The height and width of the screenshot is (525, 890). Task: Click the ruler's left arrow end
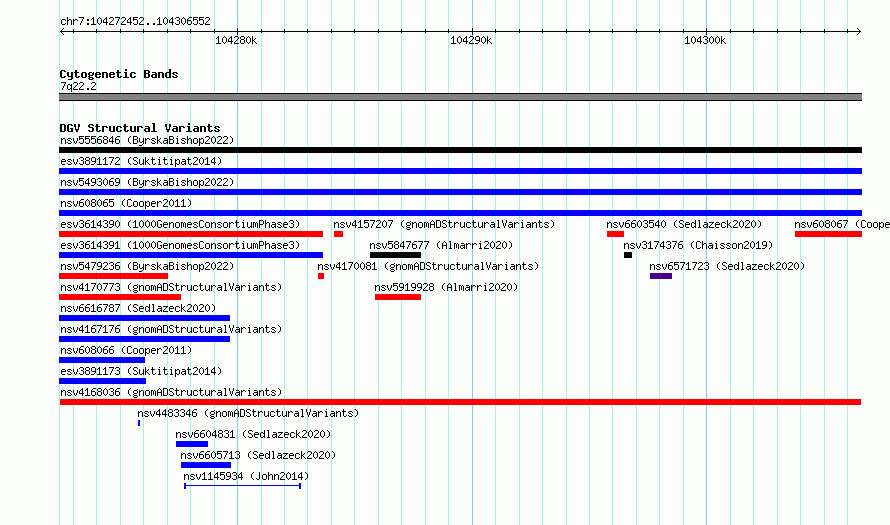point(62,31)
